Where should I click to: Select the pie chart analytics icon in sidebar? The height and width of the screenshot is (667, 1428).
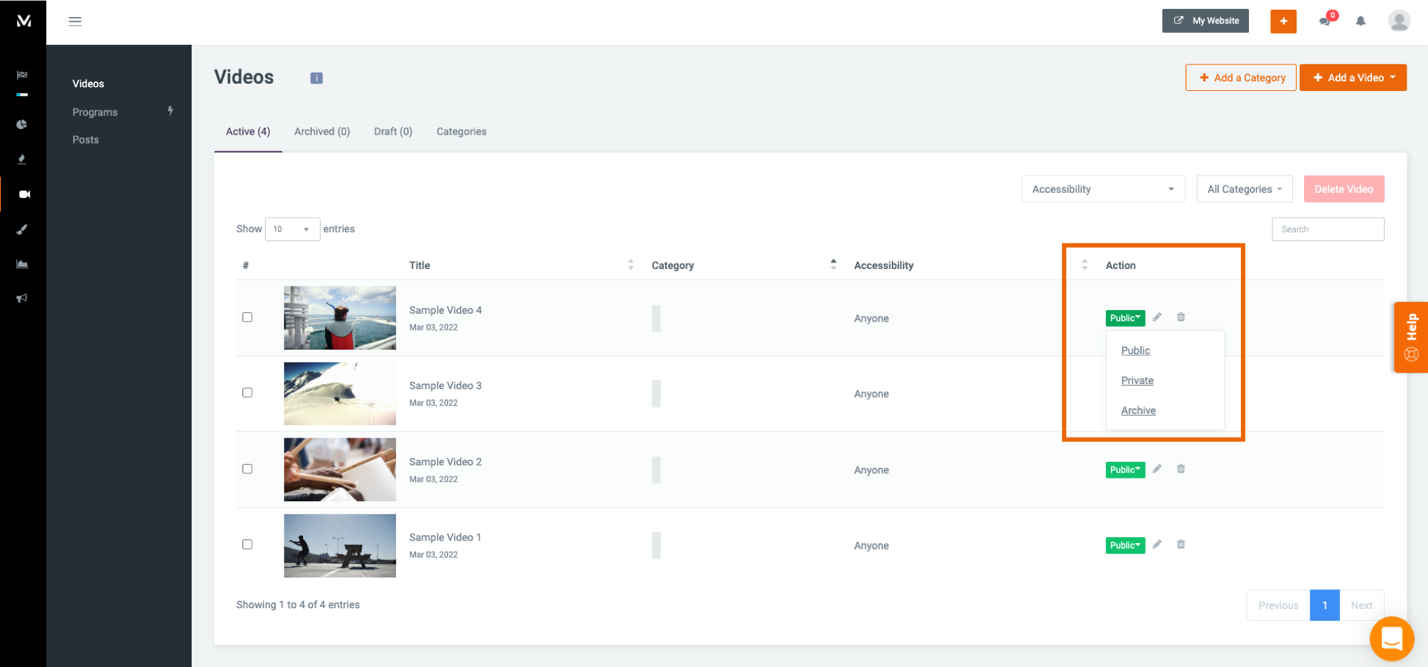pos(22,124)
